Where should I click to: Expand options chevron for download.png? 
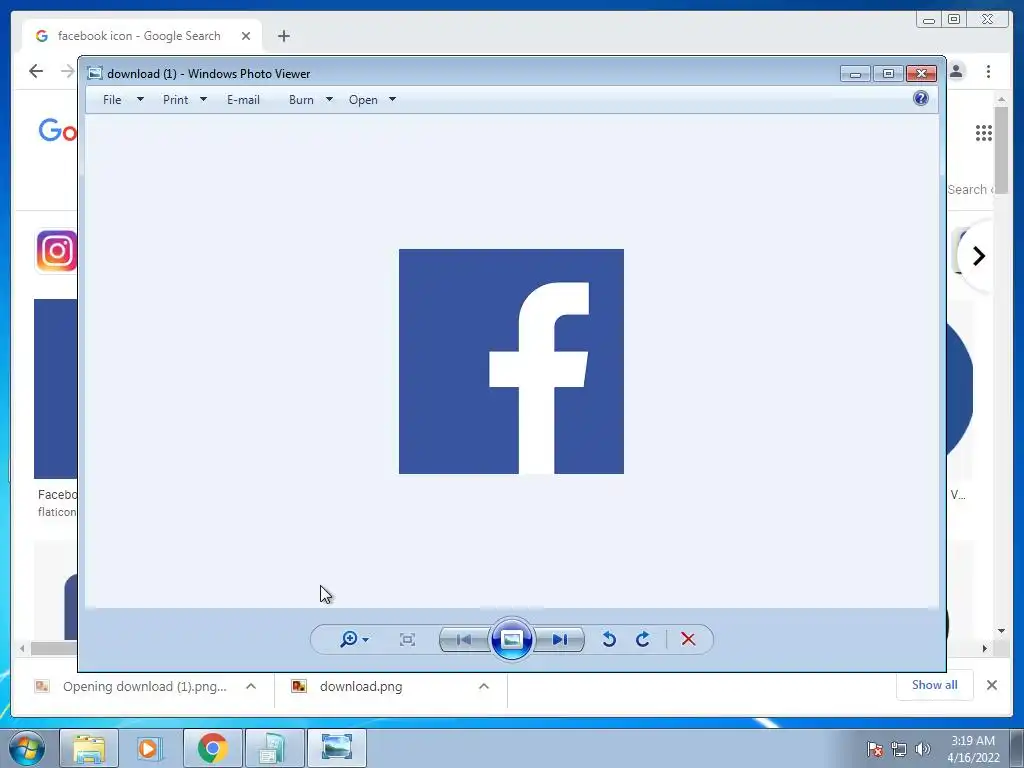pos(484,686)
